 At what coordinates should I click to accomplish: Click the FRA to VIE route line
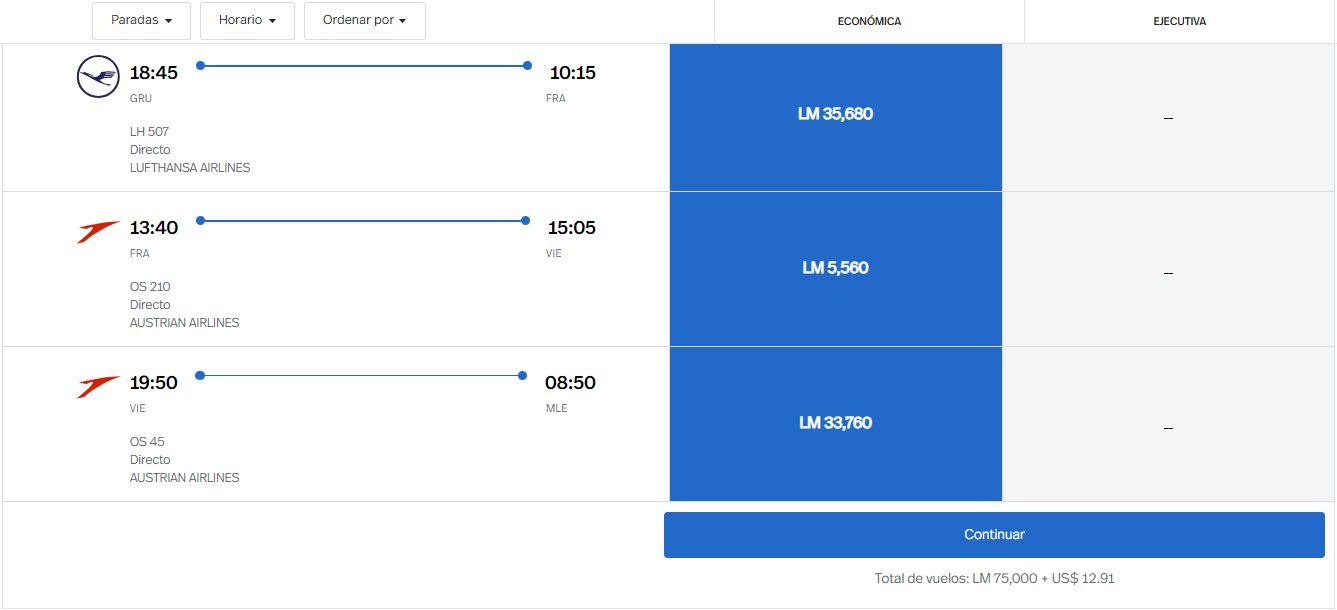(x=363, y=220)
